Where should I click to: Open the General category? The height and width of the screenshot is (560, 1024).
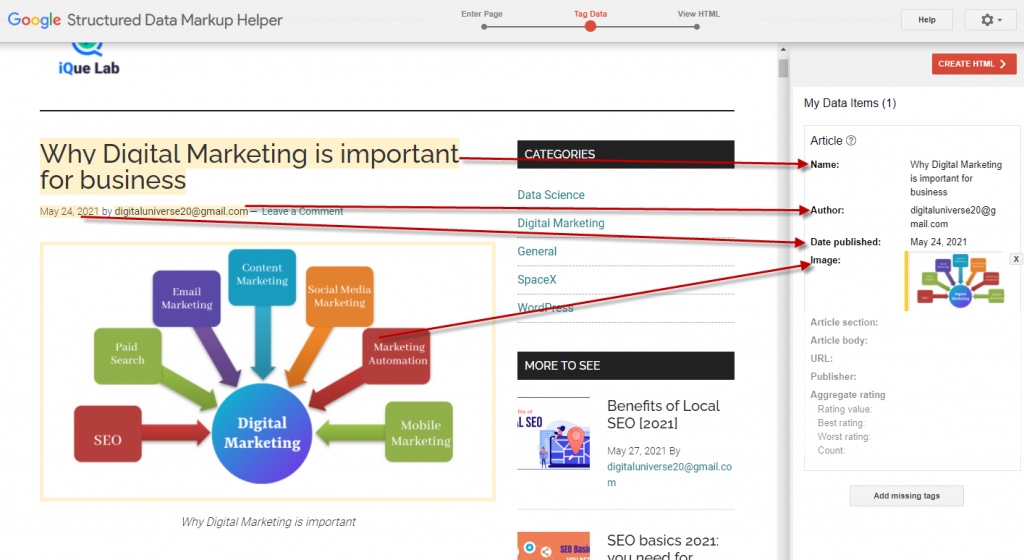tap(537, 251)
